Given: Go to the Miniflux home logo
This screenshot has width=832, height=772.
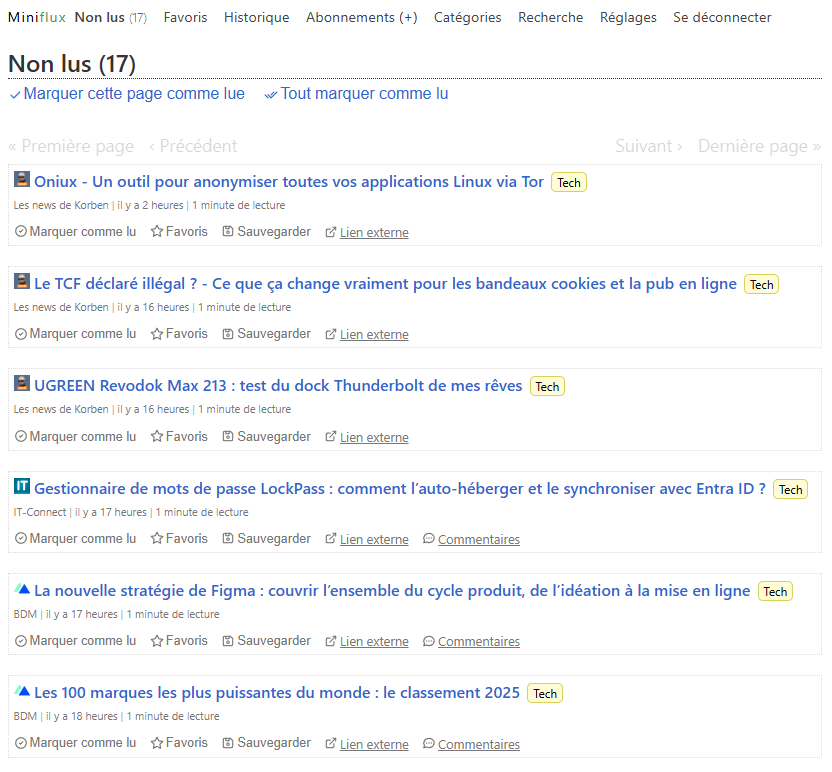Looking at the screenshot, I should tap(37, 18).
